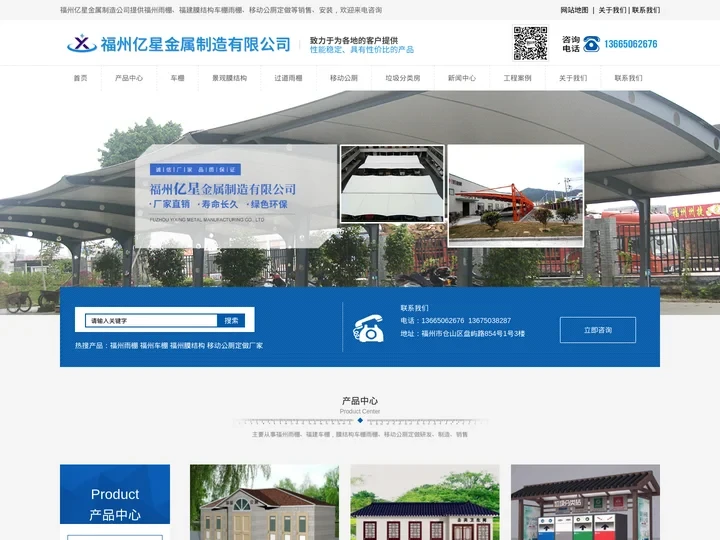Click the header slogan 致力于为各地的客户提供

point(354,40)
